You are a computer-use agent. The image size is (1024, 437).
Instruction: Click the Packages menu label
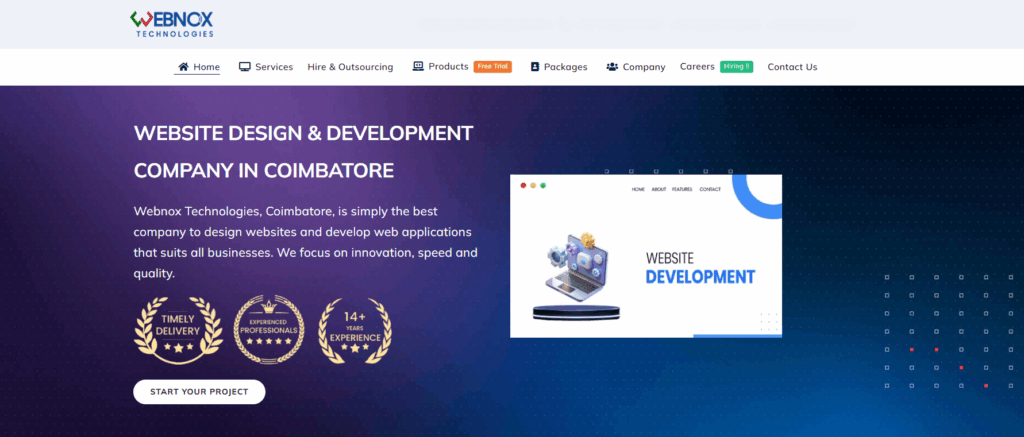point(566,67)
